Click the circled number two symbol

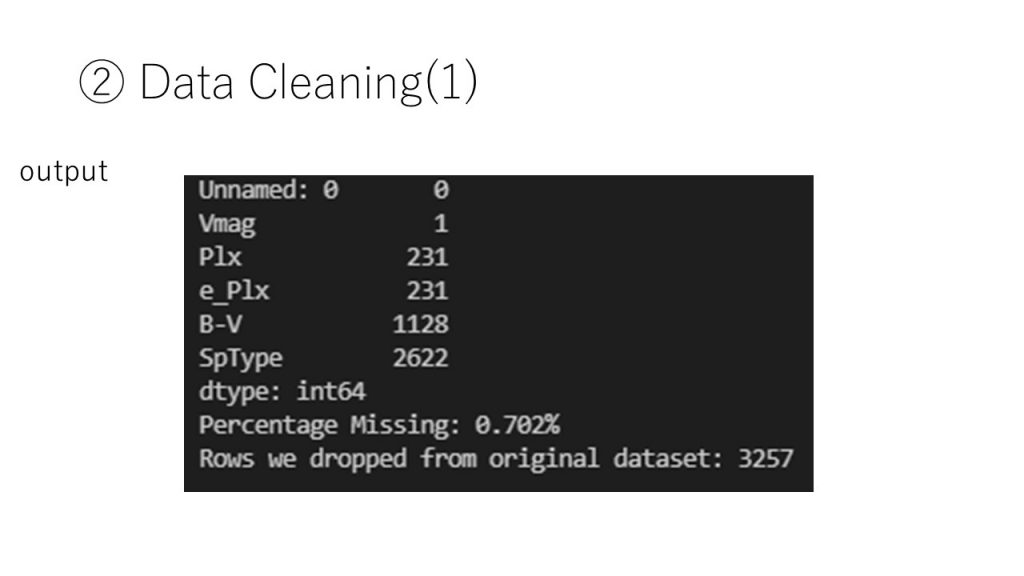101,82
